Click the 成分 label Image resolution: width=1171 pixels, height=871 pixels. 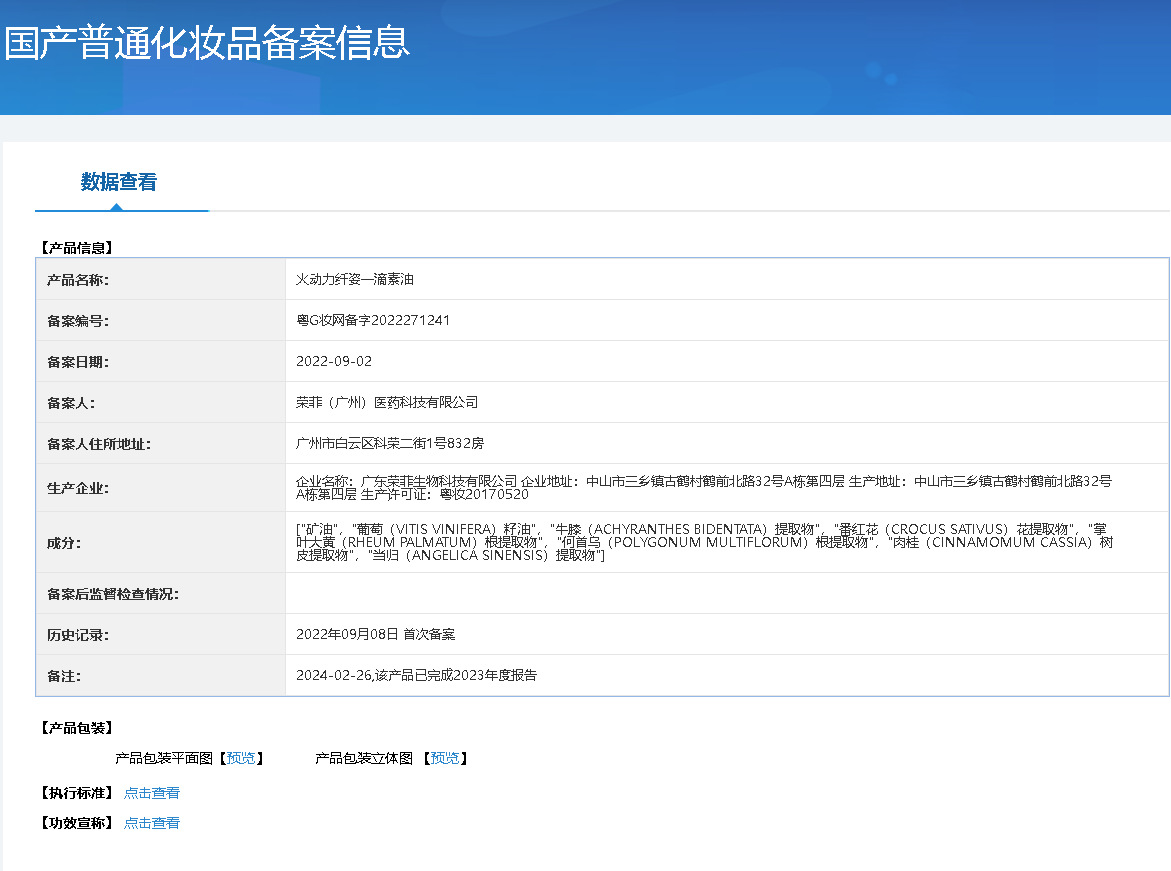(64, 543)
